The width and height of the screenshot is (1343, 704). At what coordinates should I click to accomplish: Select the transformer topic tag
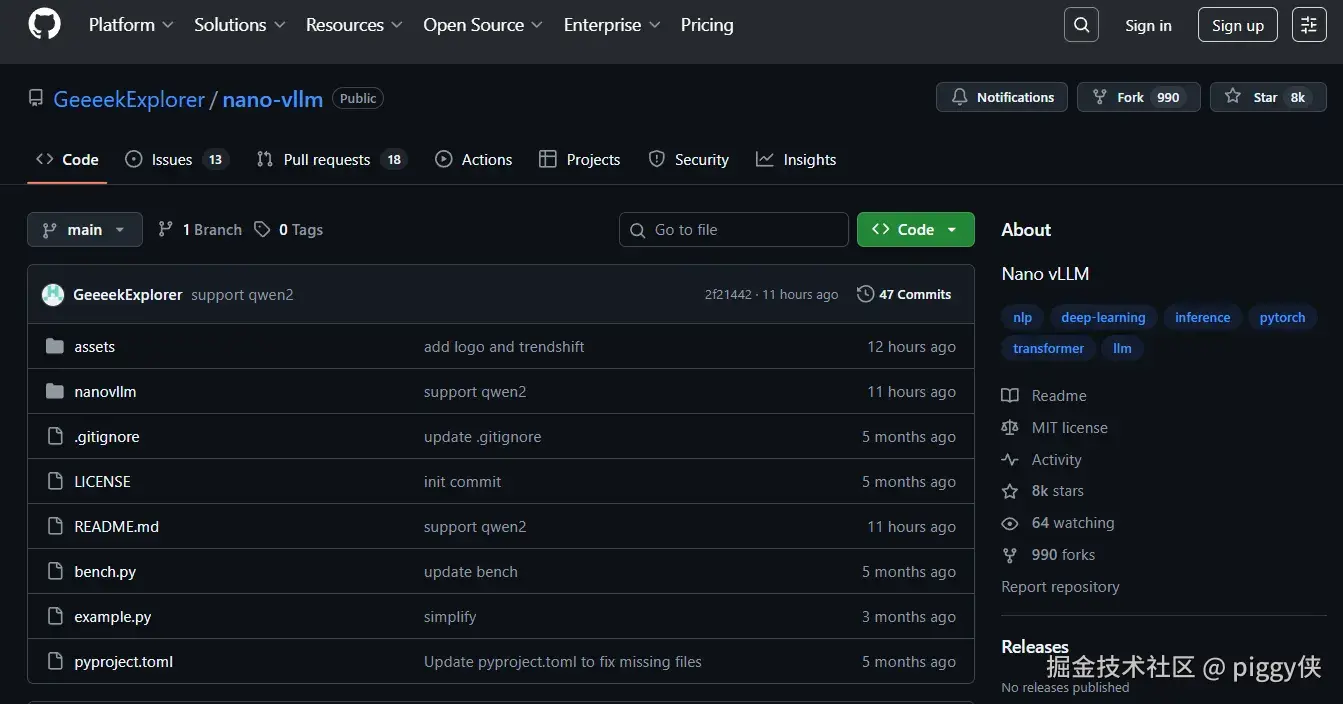click(x=1048, y=349)
